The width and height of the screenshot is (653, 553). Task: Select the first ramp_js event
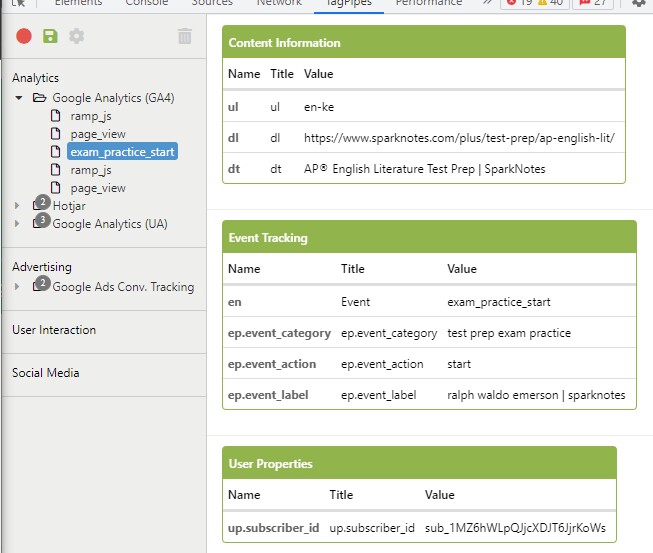point(91,116)
